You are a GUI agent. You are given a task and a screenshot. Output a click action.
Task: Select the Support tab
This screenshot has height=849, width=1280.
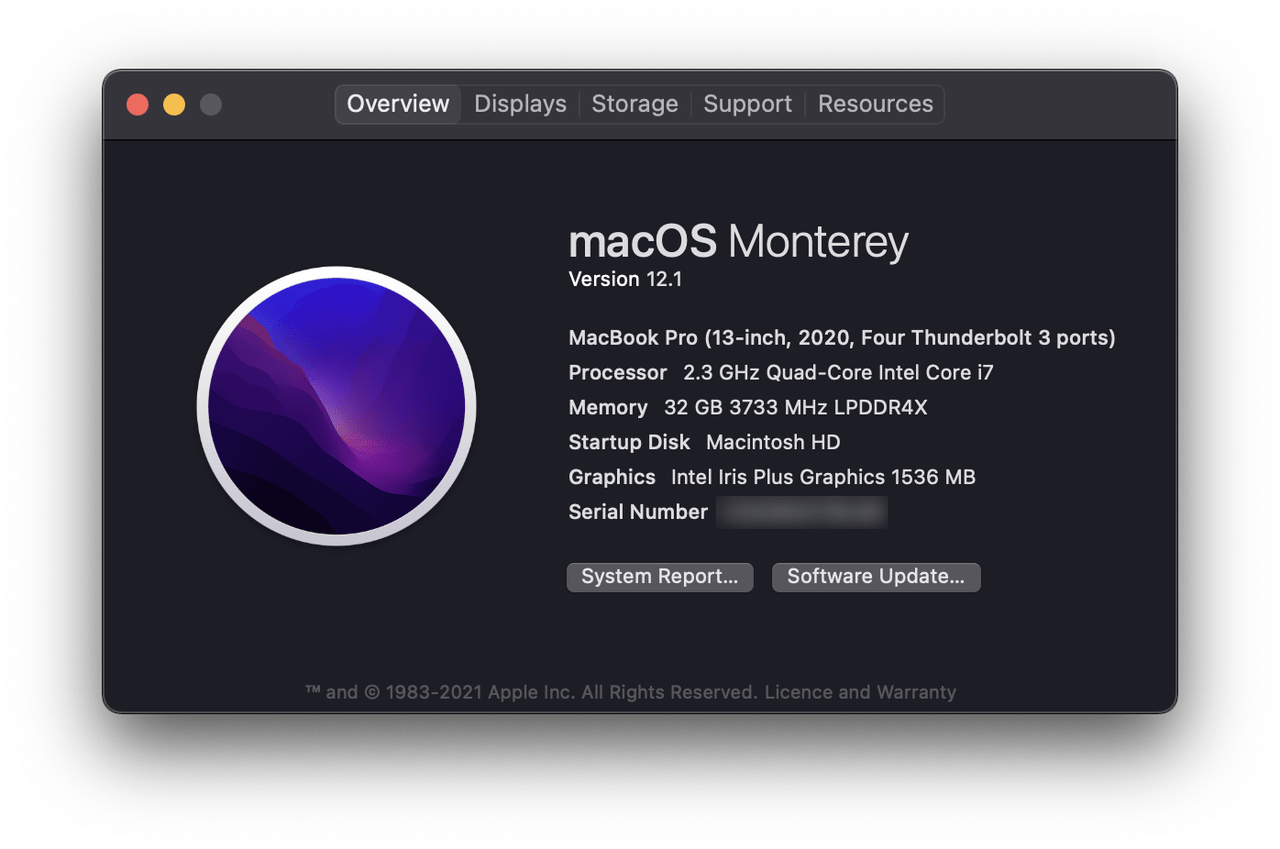click(747, 104)
